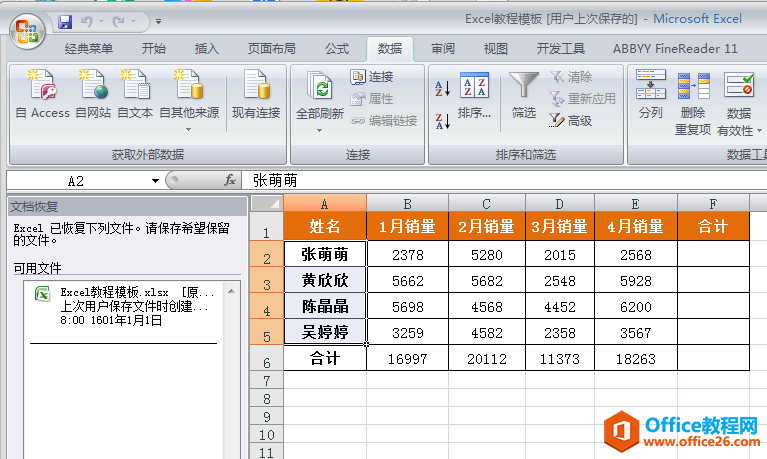Expand the Name Box dropdown arrow

(x=155, y=181)
